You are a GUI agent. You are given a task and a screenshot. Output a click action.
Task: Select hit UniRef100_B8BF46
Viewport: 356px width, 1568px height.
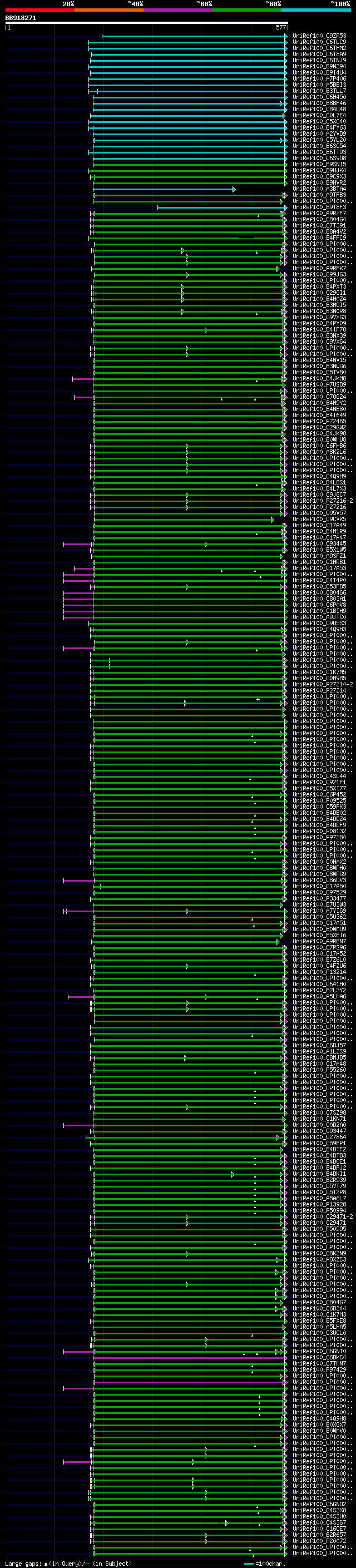point(319,103)
